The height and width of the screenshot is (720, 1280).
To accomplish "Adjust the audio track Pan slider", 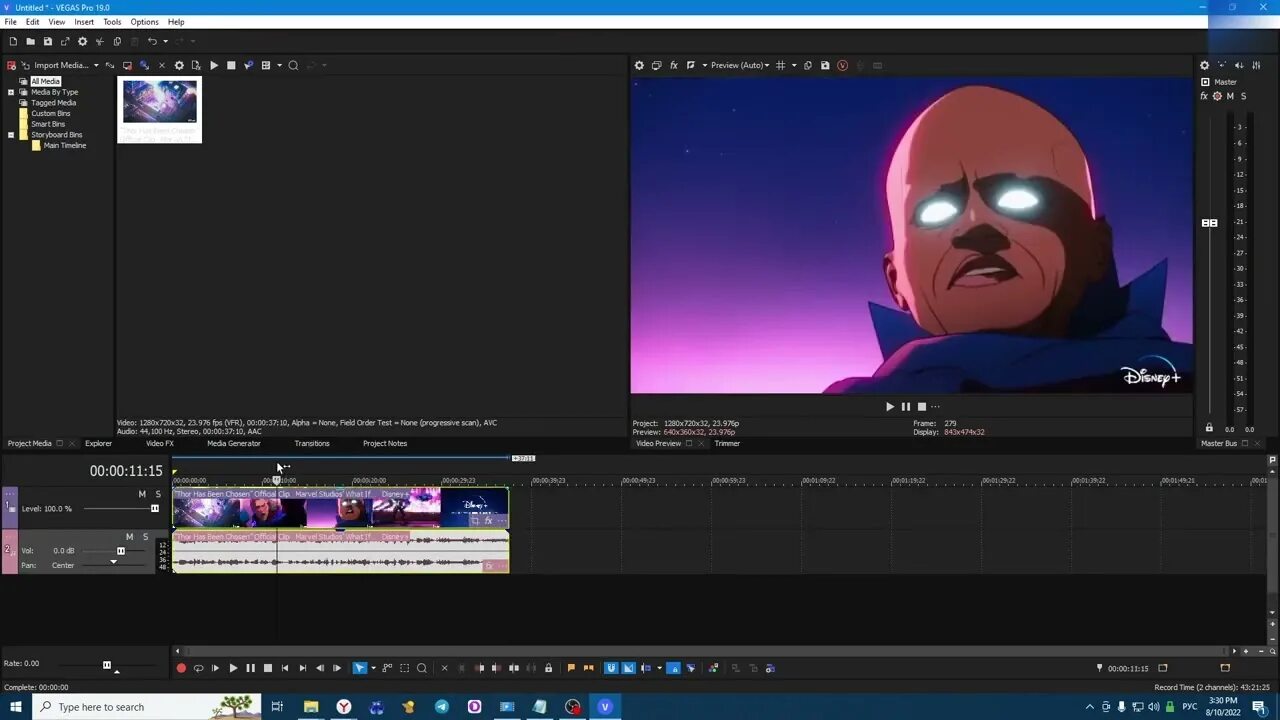I will point(113,563).
